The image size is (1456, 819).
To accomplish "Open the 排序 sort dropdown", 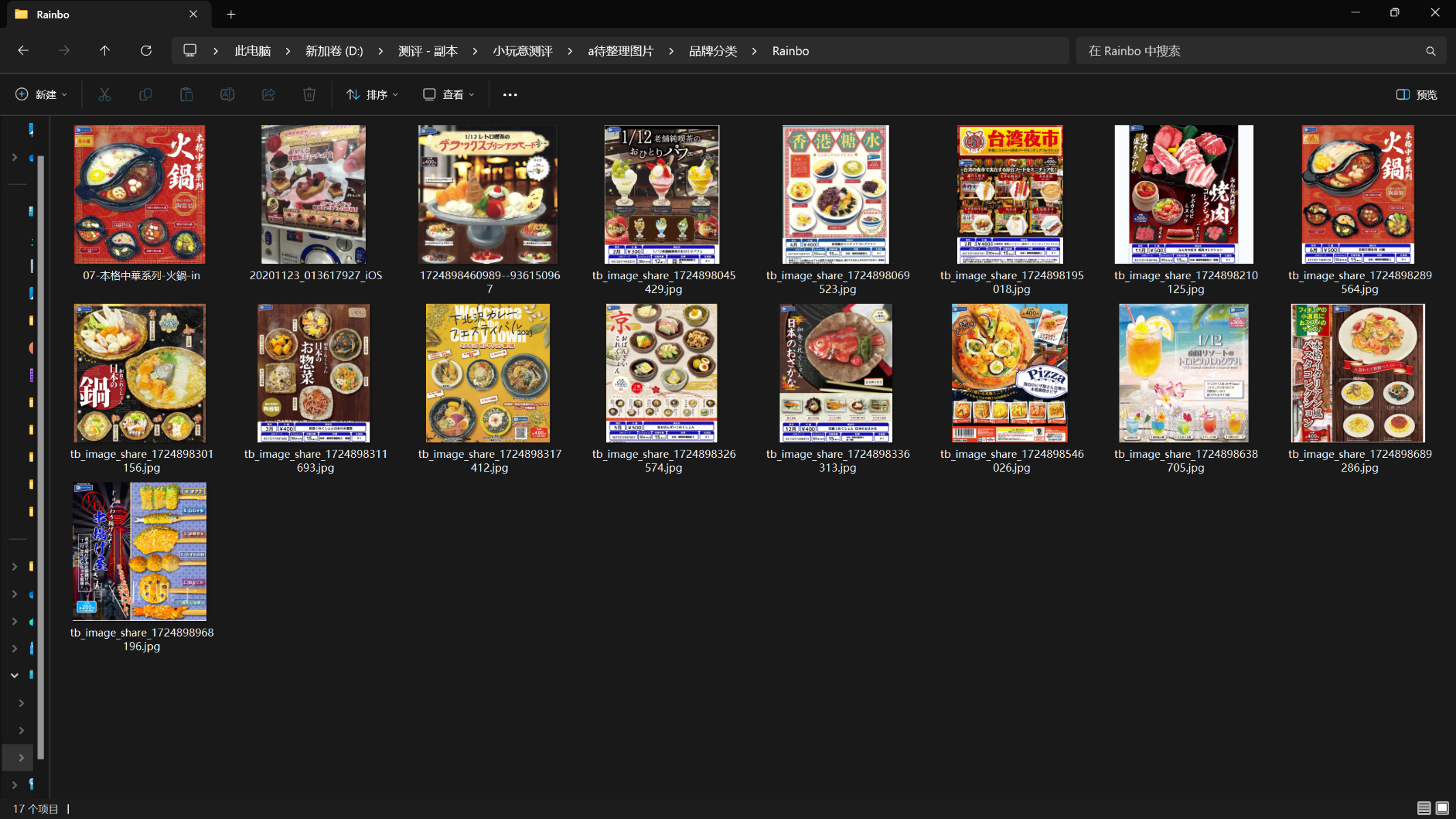I will pyautogui.click(x=372, y=95).
